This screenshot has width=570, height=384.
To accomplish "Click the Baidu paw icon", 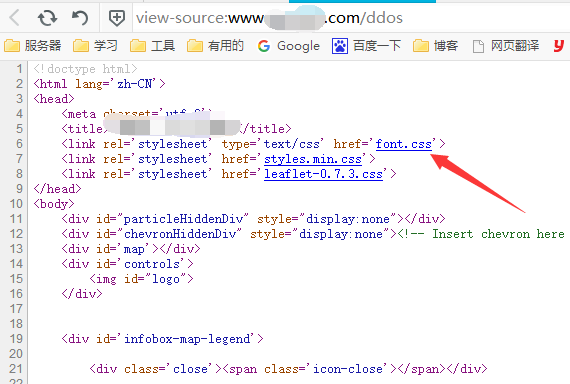I will (x=340, y=46).
